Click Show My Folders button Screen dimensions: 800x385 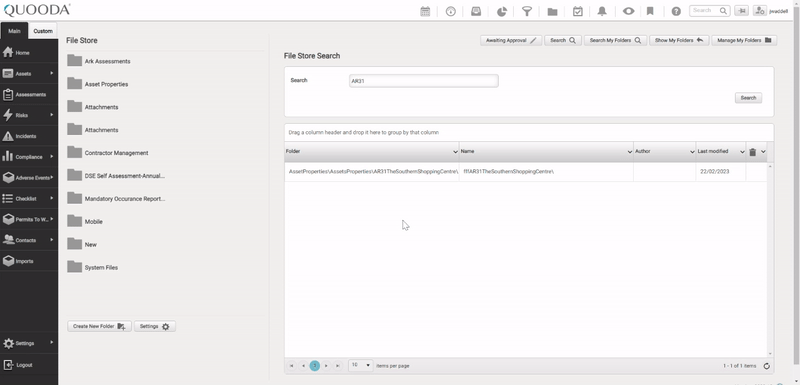[x=679, y=40]
